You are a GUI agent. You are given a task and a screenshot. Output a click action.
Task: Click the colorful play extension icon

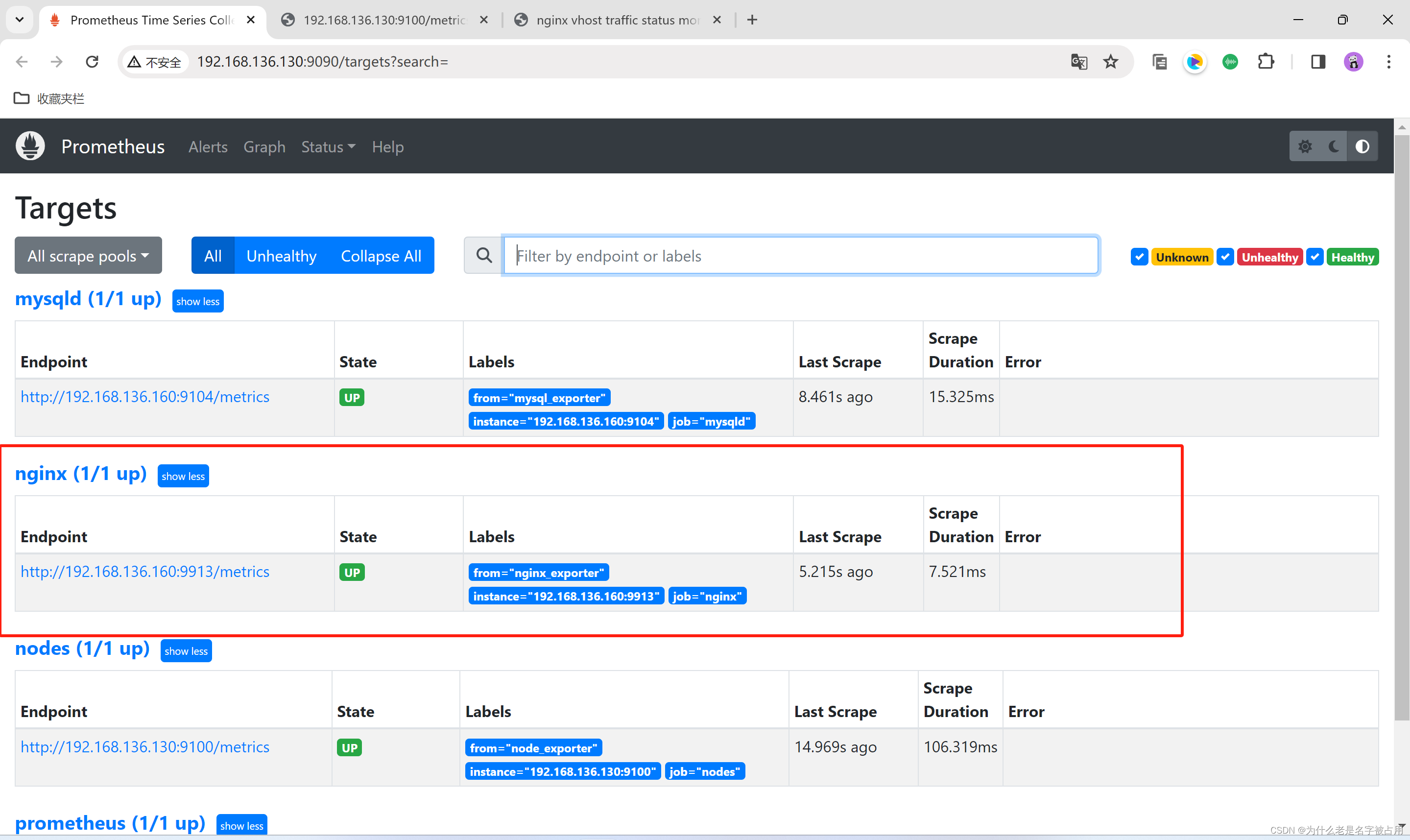pyautogui.click(x=1195, y=62)
